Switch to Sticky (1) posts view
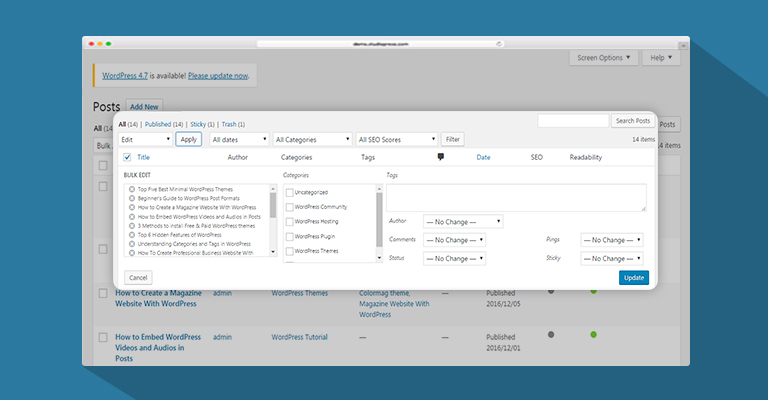Image resolution: width=768 pixels, height=400 pixels. (202, 124)
